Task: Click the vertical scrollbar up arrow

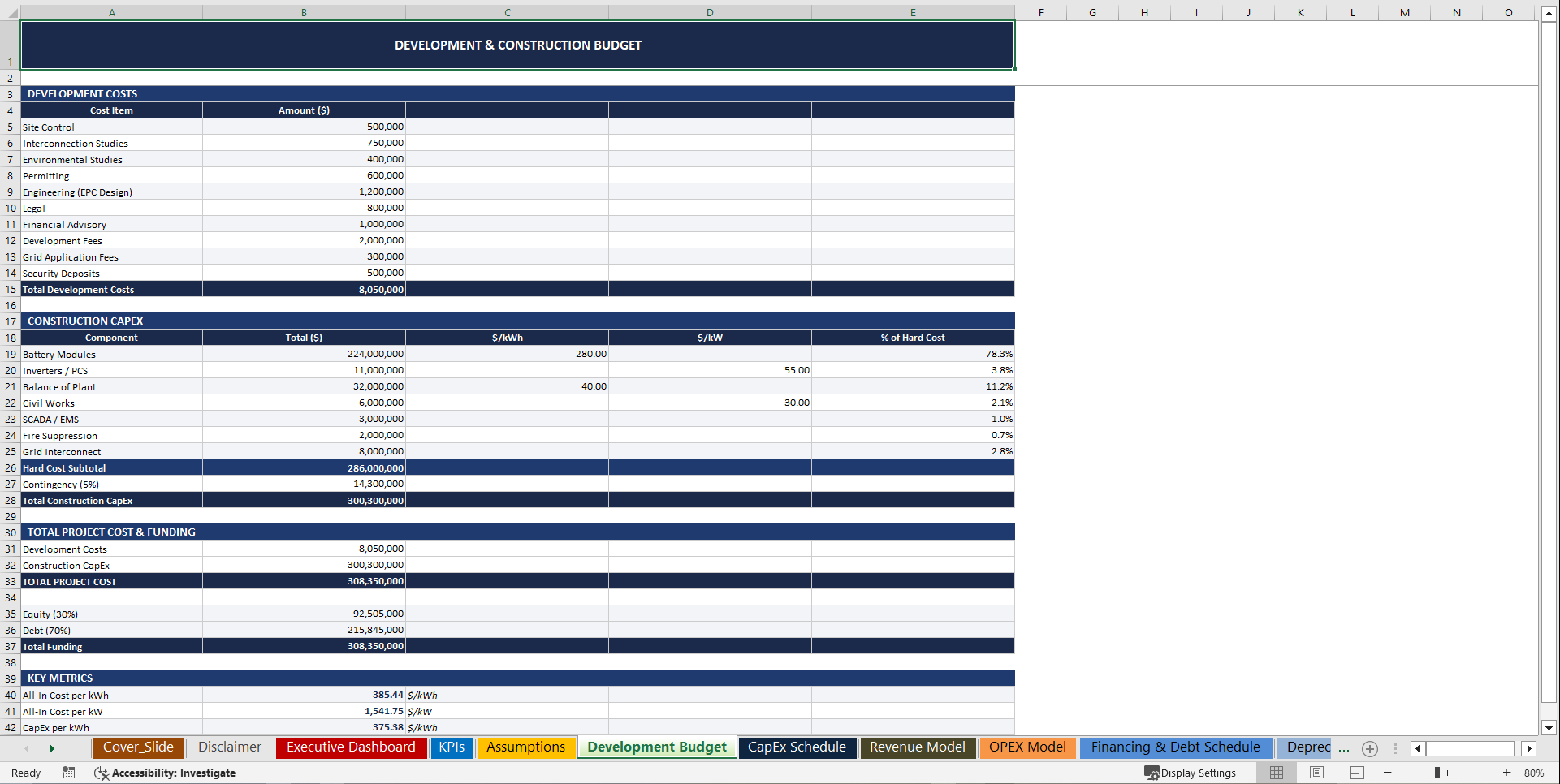Action: coord(1550,12)
